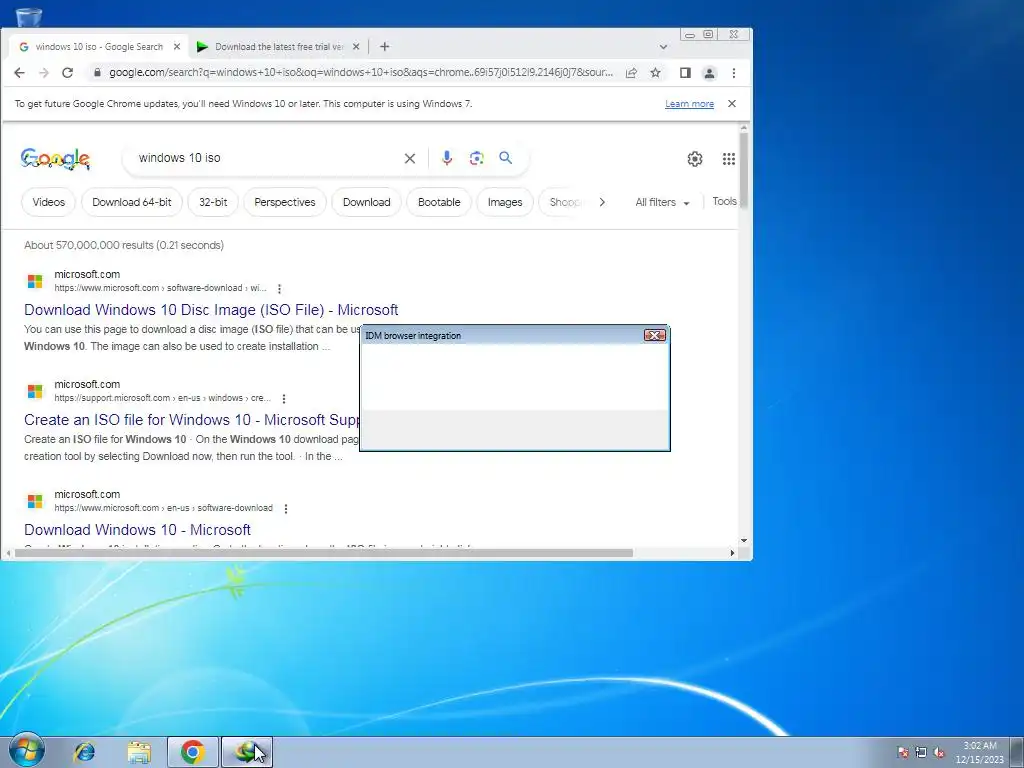Click into the Google search text field
1024x768 pixels.
point(264,158)
